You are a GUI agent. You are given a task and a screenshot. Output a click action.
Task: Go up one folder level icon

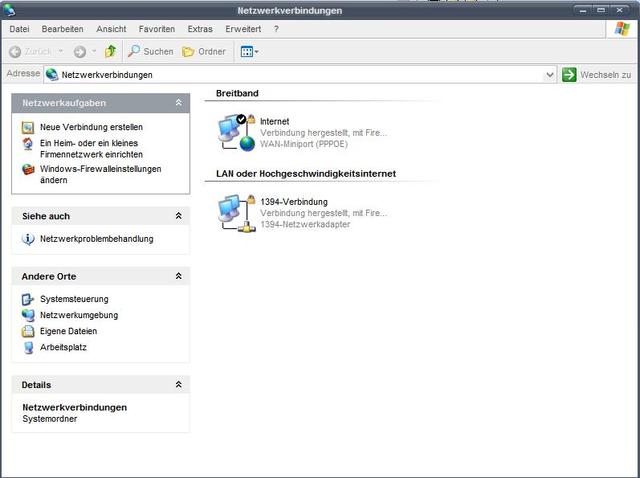coord(110,51)
